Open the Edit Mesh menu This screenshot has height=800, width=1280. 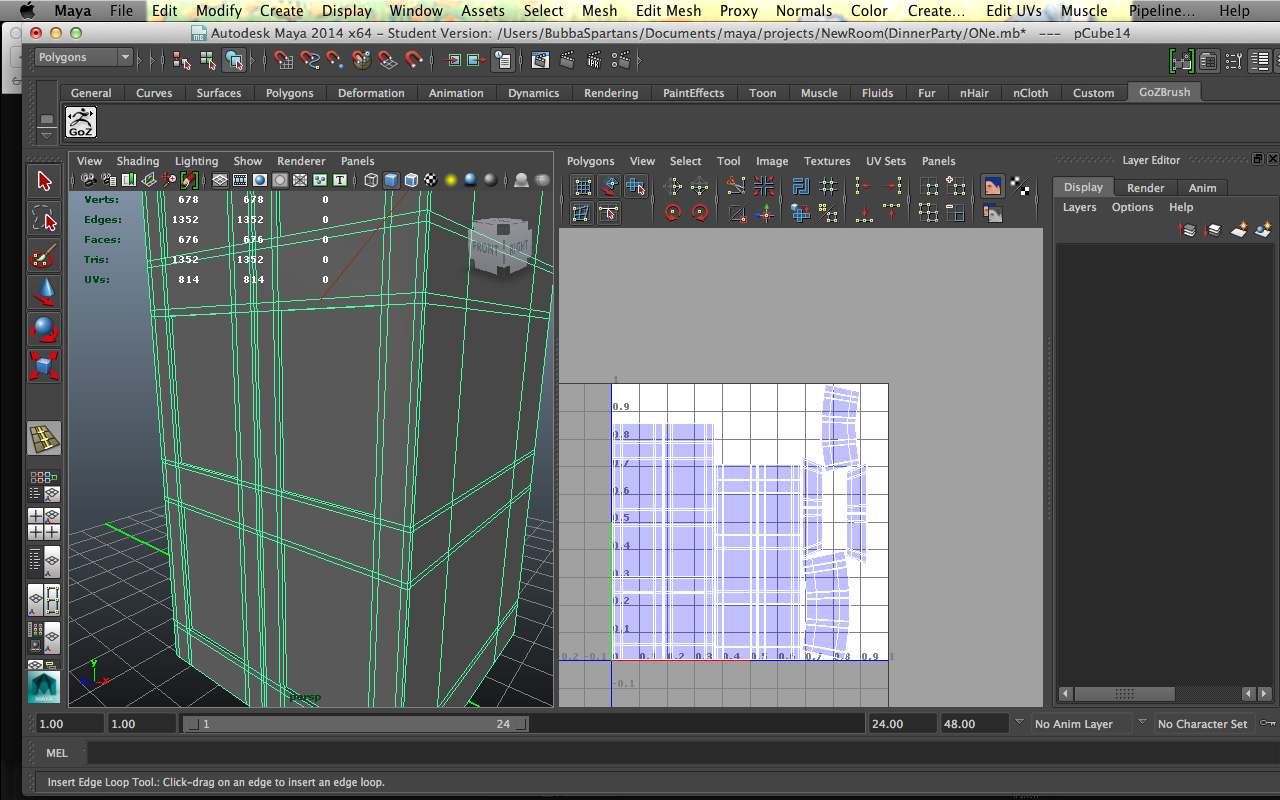pos(668,11)
